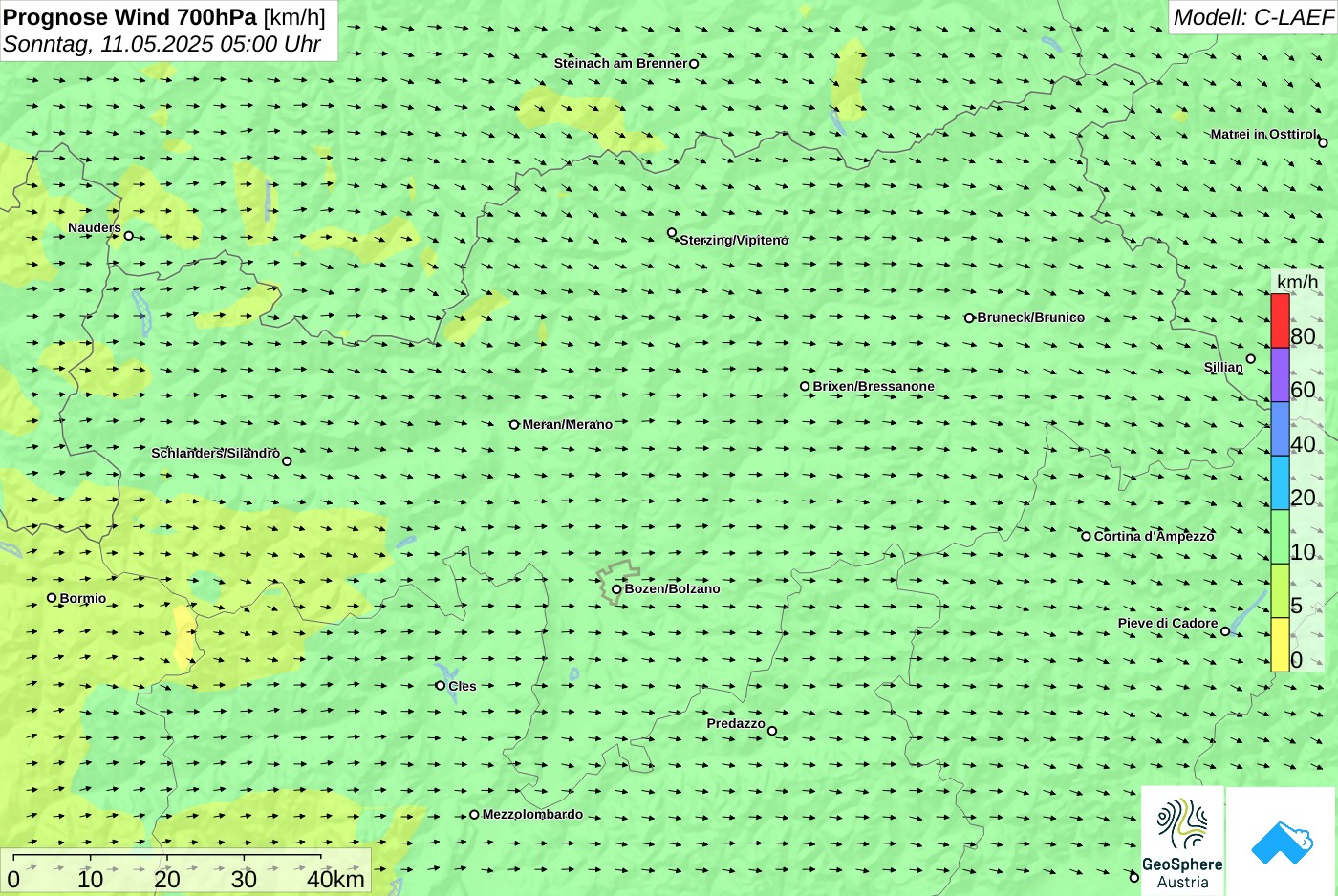Click the purple 60 km/h legend swatch
Image resolution: width=1338 pixels, height=896 pixels.
1280,374
